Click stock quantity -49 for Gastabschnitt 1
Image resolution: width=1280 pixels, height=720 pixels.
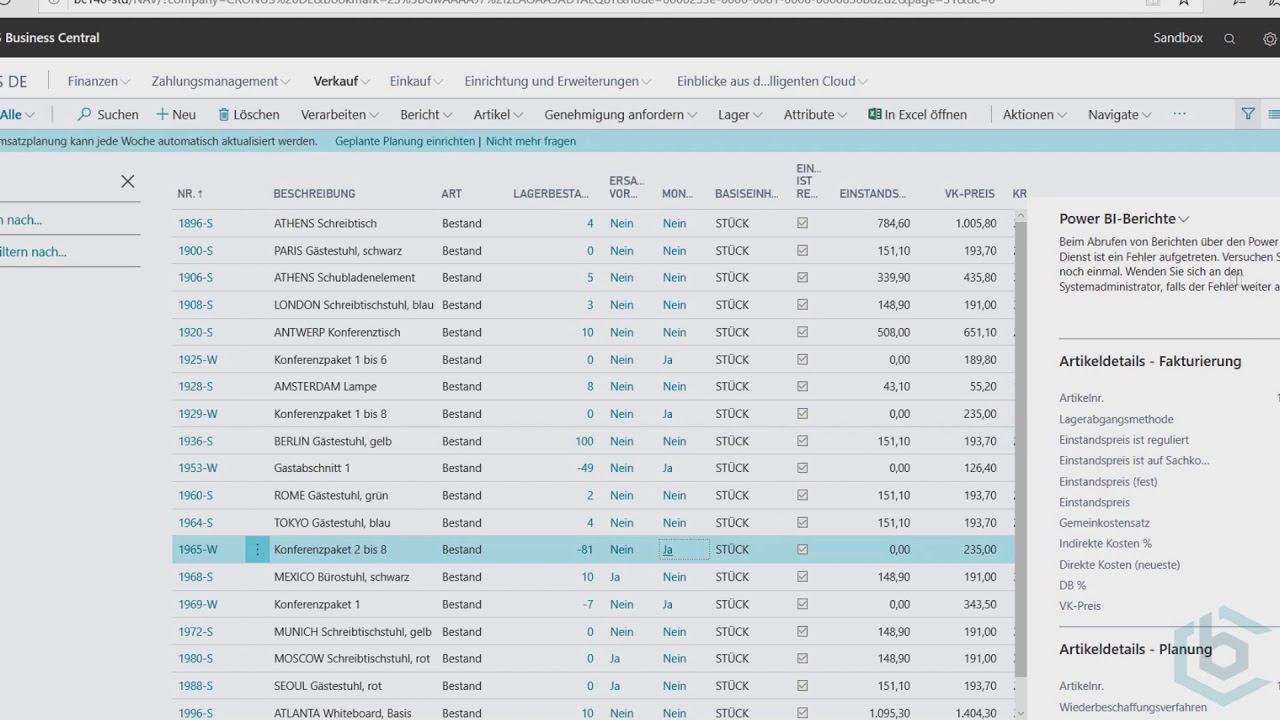[x=585, y=468]
